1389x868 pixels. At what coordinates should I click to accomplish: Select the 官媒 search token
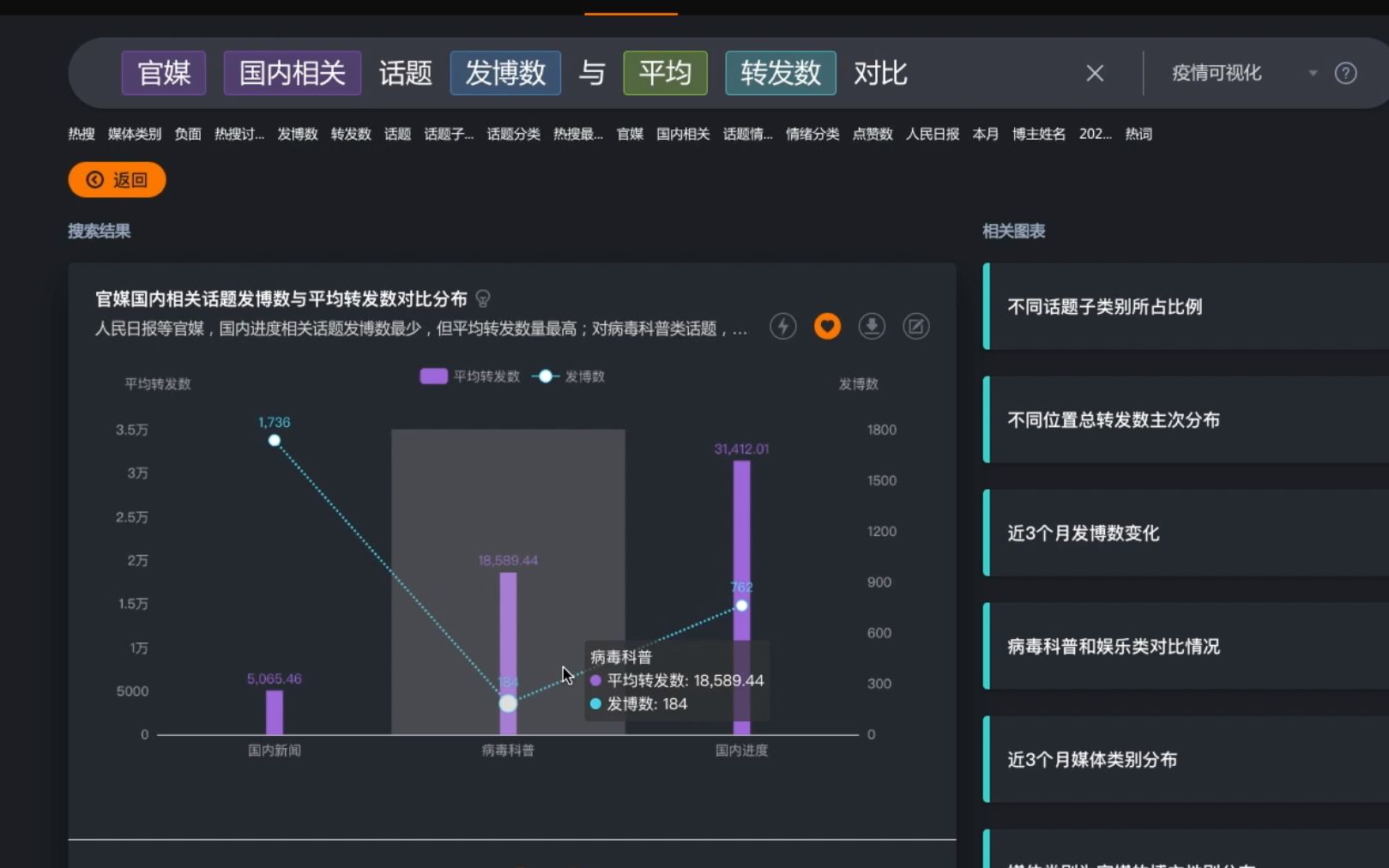click(x=164, y=73)
